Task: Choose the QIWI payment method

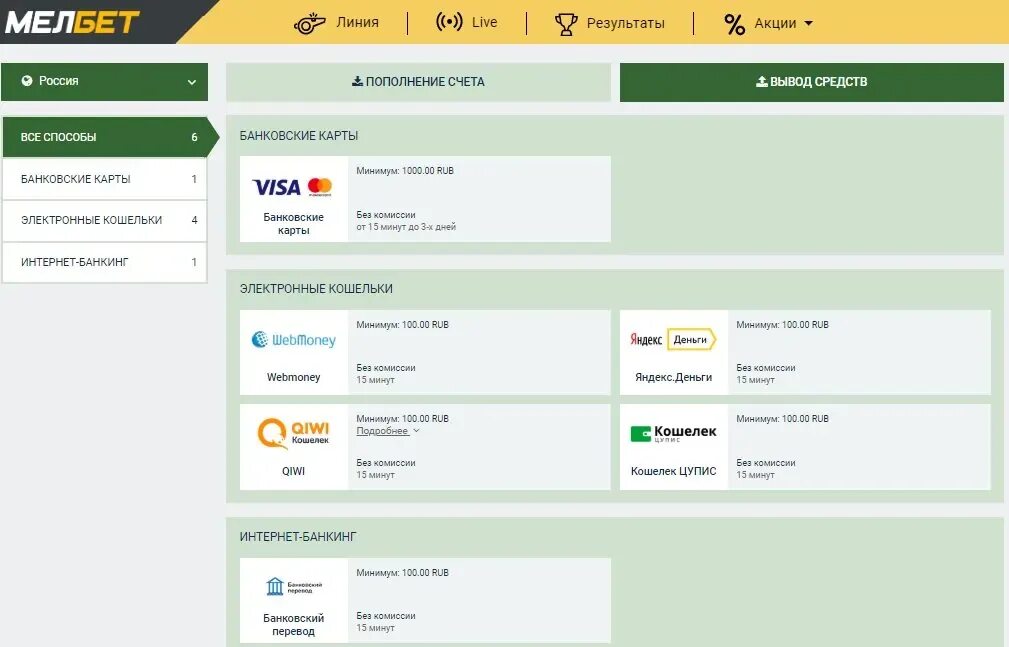Action: point(425,447)
